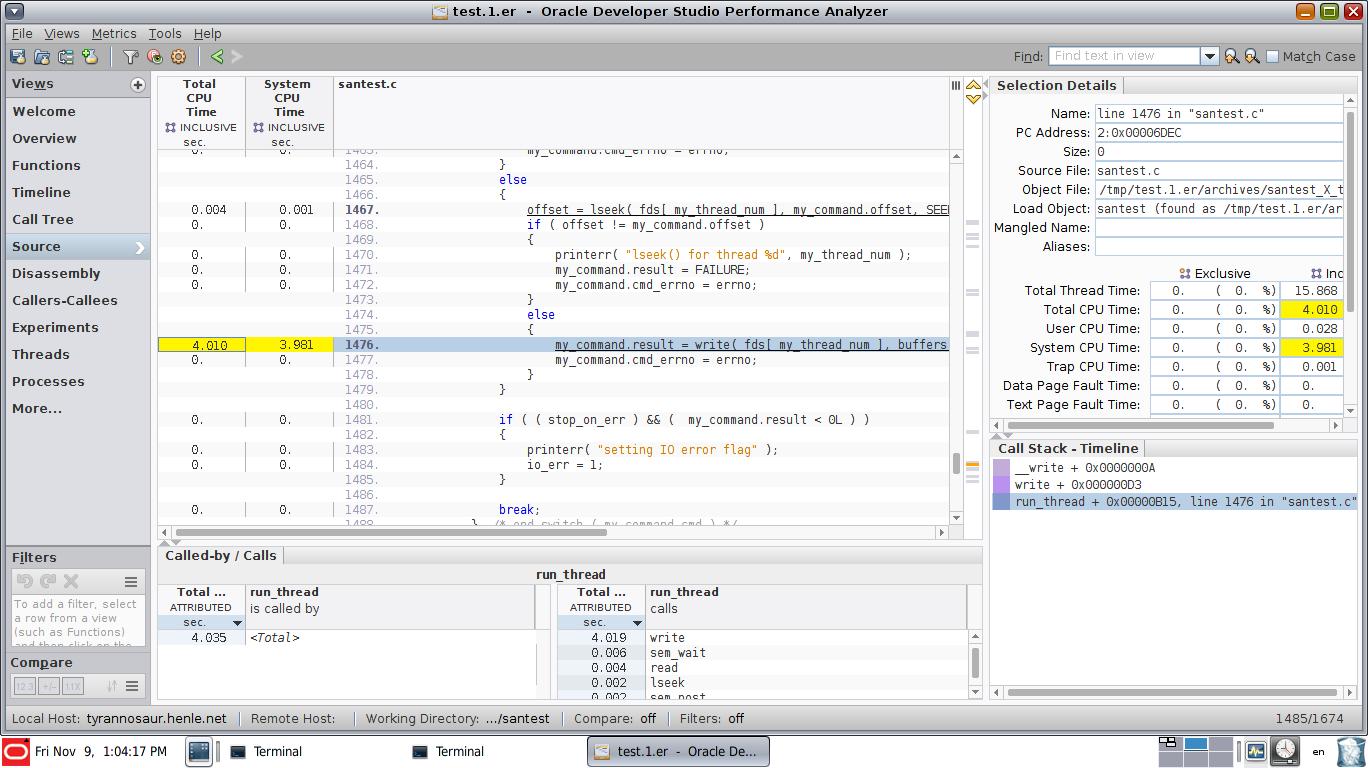
Task: Open the Settings gear icon in toolbar
Action: (x=179, y=57)
